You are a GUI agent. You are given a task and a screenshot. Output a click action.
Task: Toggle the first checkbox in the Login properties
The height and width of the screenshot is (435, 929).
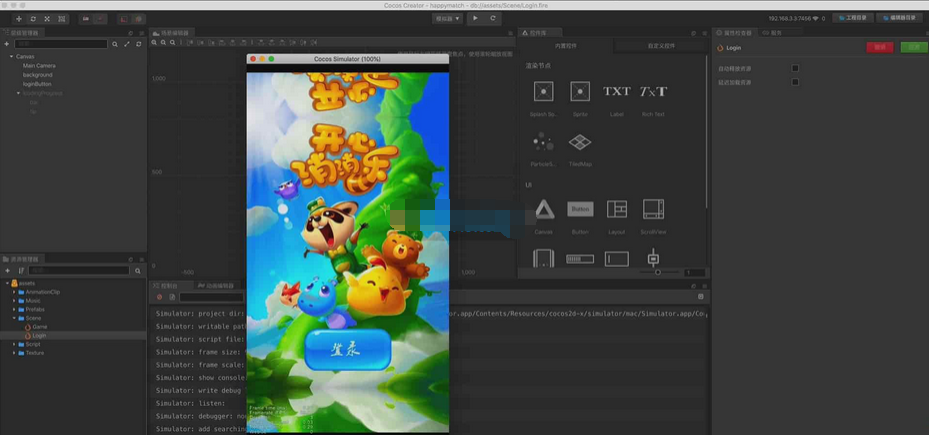[795, 68]
